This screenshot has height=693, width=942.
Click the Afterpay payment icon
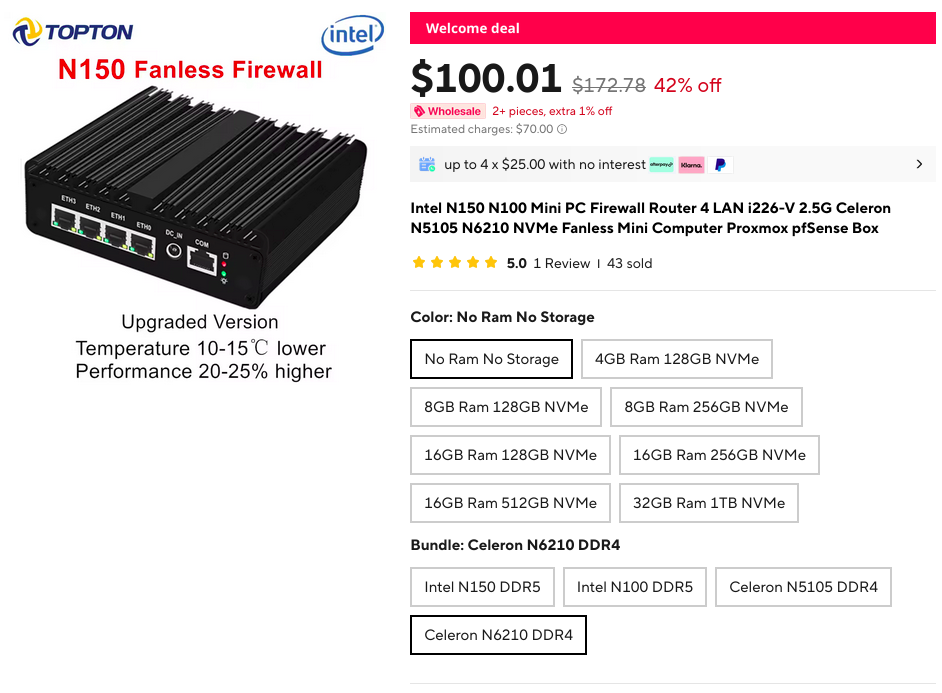coord(661,165)
